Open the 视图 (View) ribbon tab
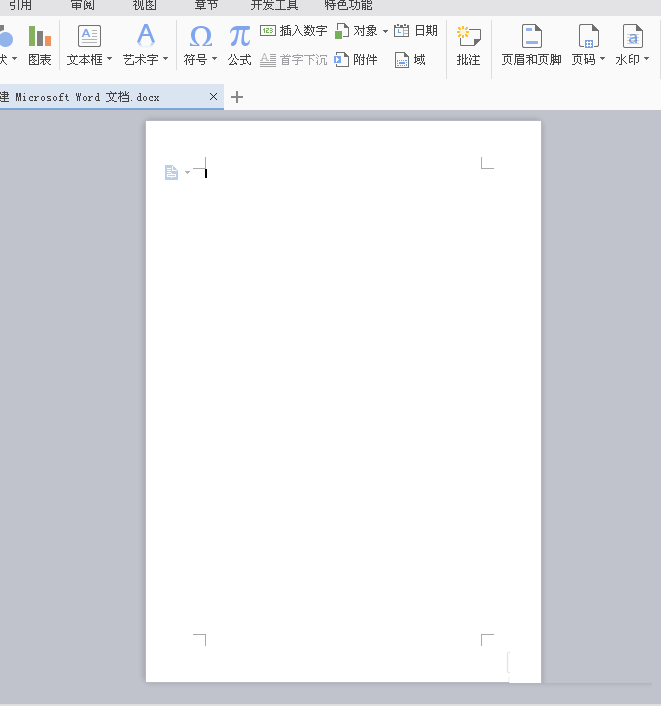This screenshot has height=706, width=661. (145, 5)
